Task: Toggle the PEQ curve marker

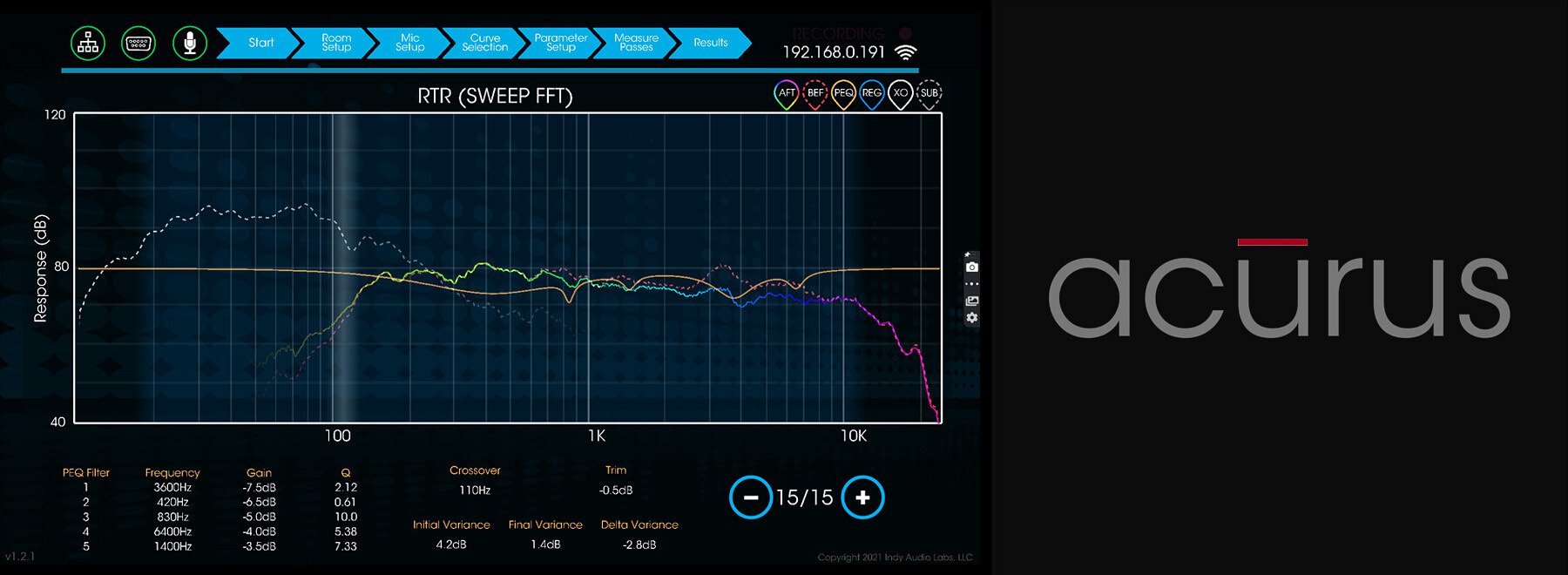Action: (843, 94)
